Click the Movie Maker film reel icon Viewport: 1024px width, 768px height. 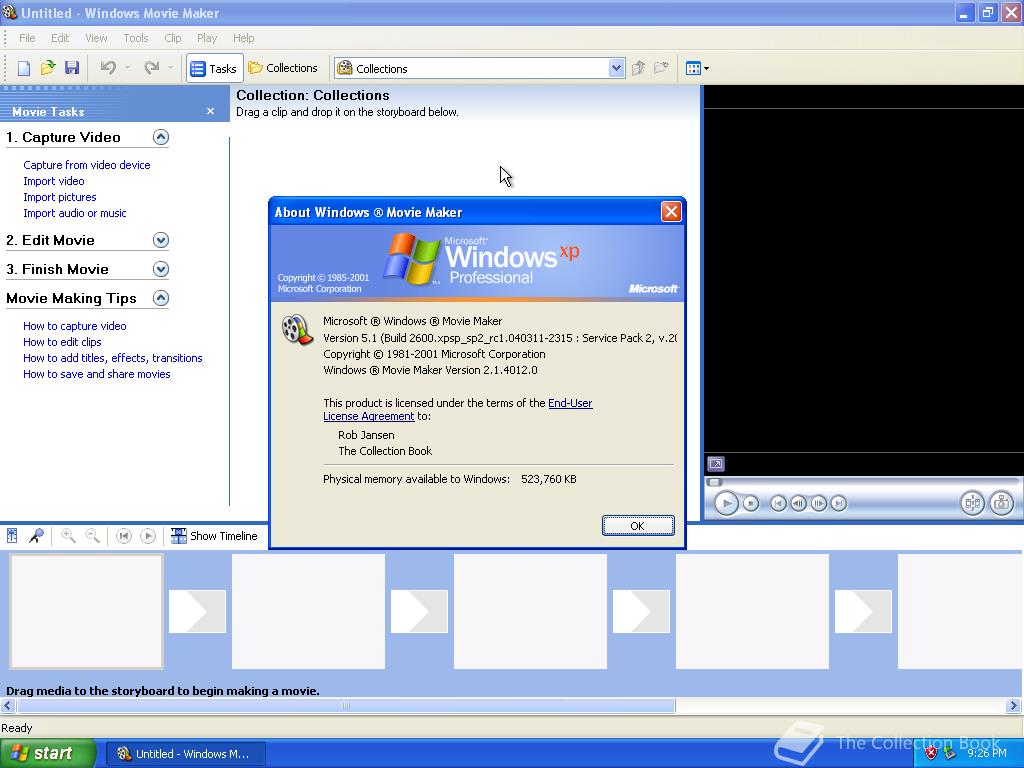297,328
